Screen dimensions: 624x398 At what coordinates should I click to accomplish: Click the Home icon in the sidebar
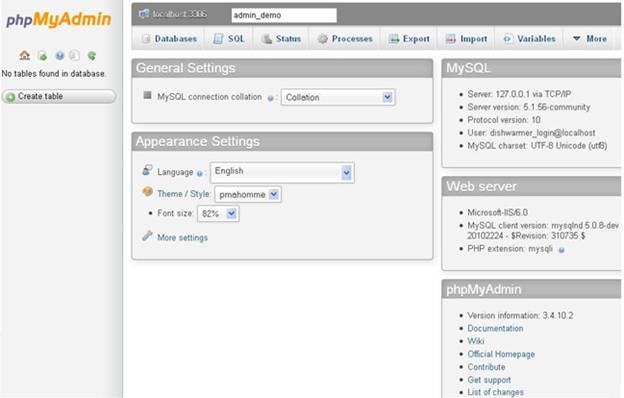coord(25,55)
